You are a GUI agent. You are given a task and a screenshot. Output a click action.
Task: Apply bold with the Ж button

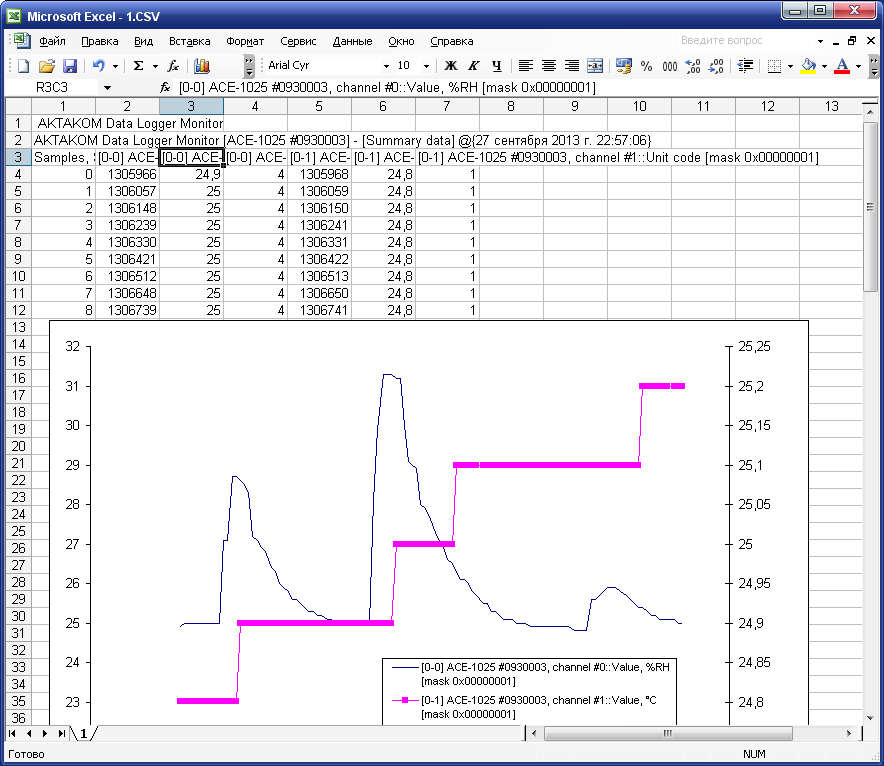pyautogui.click(x=450, y=66)
